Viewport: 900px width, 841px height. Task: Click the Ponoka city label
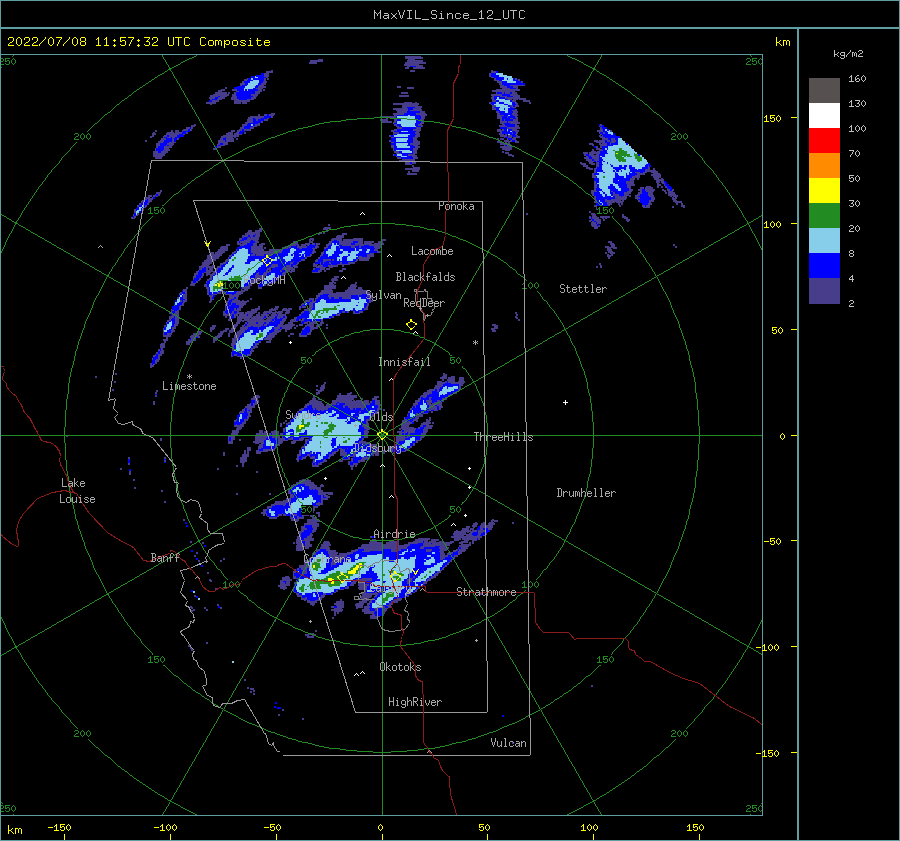[456, 206]
